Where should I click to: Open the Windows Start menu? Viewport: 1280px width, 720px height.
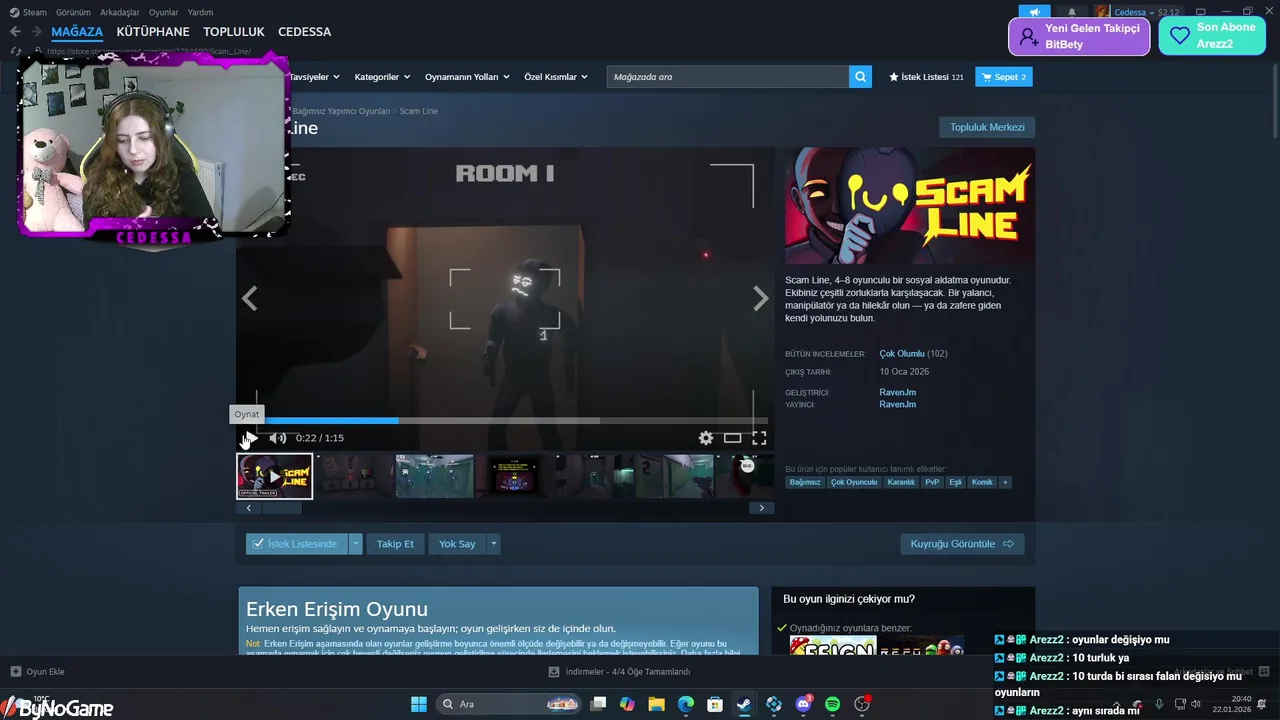pos(419,704)
